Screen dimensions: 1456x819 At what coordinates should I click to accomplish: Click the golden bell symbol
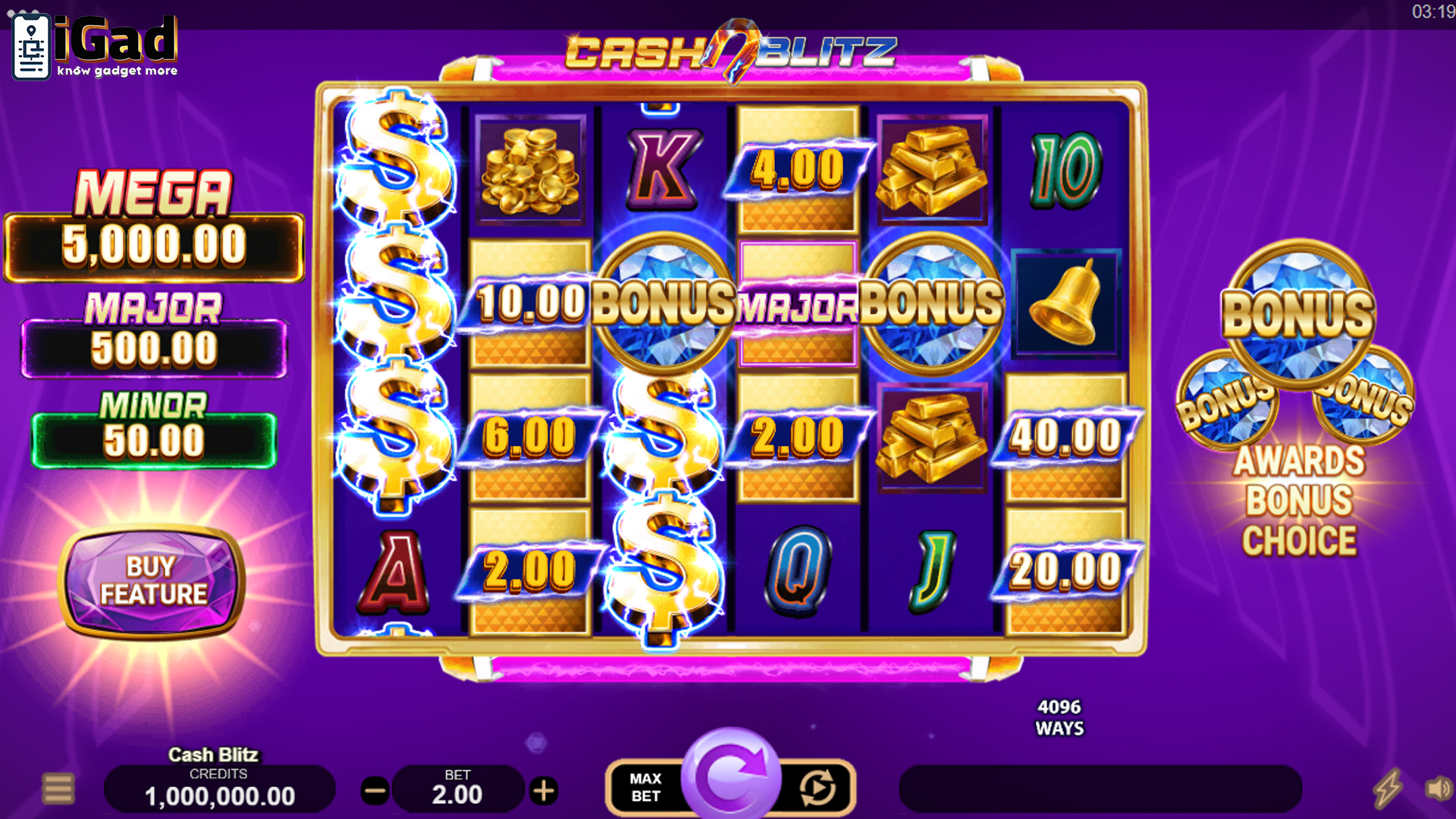click(x=1065, y=303)
